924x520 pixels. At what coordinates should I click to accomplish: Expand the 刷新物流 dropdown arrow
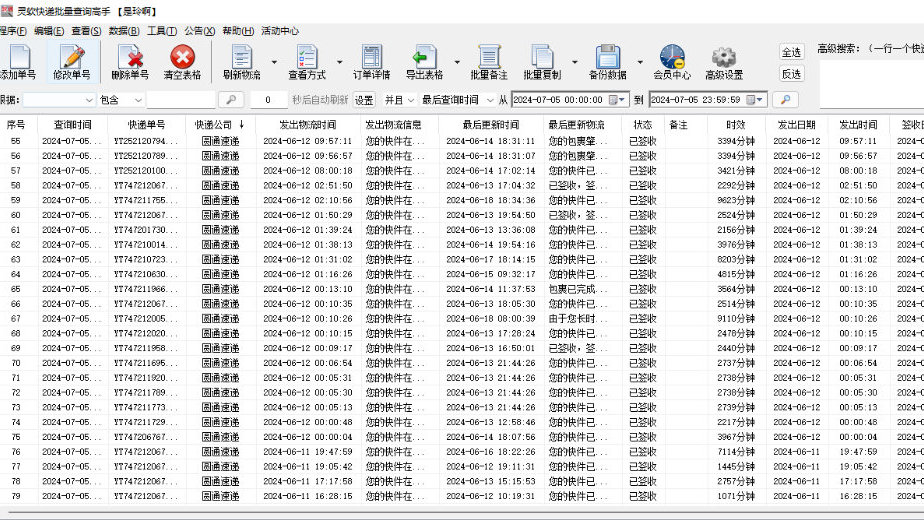click(274, 62)
